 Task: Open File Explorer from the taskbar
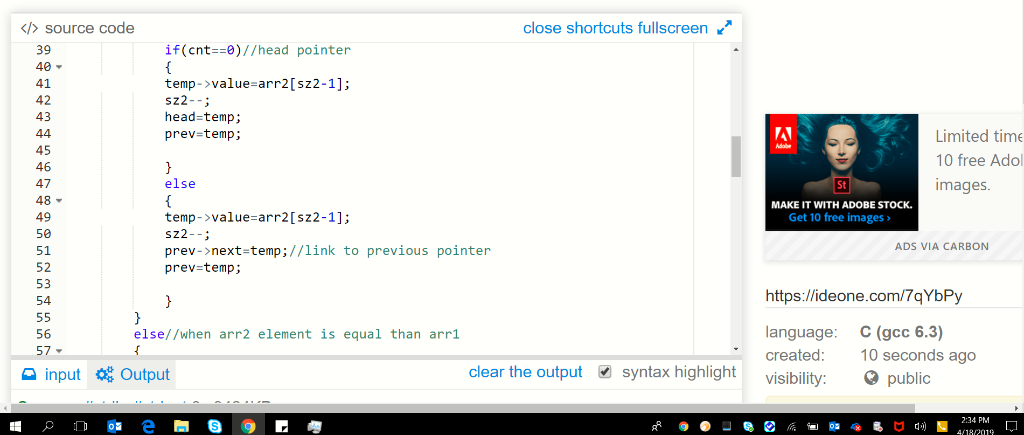click(181, 427)
